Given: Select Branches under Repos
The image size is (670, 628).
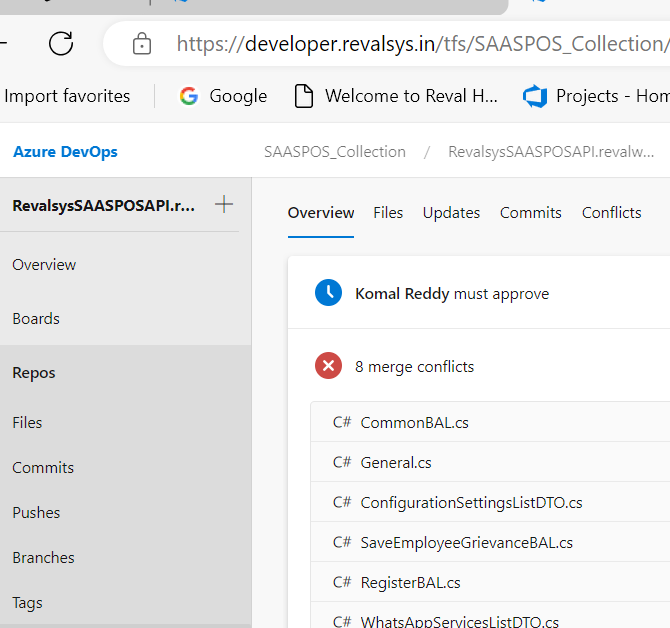Looking at the screenshot, I should [x=43, y=558].
